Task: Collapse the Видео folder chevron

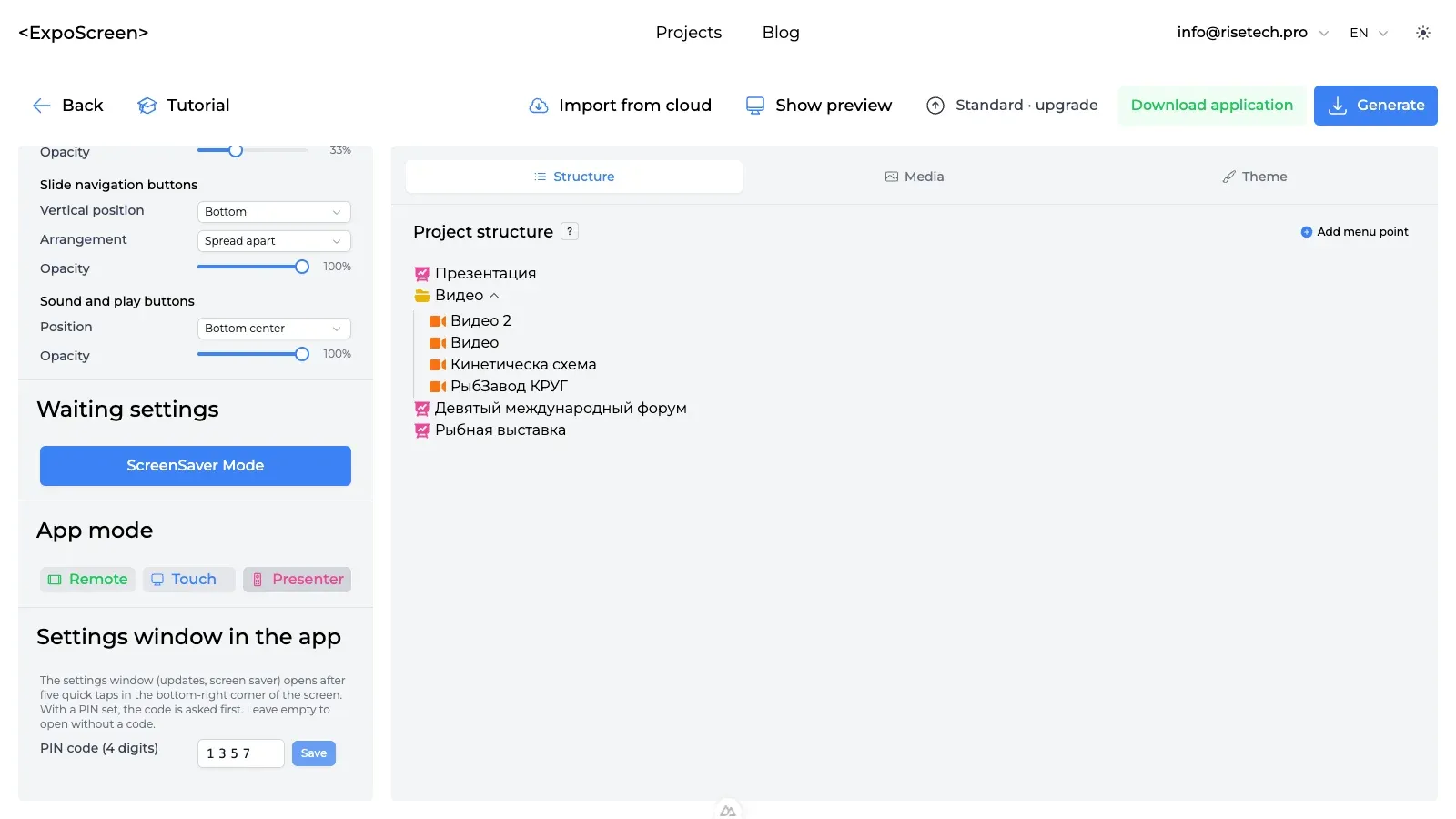Action: [x=494, y=296]
